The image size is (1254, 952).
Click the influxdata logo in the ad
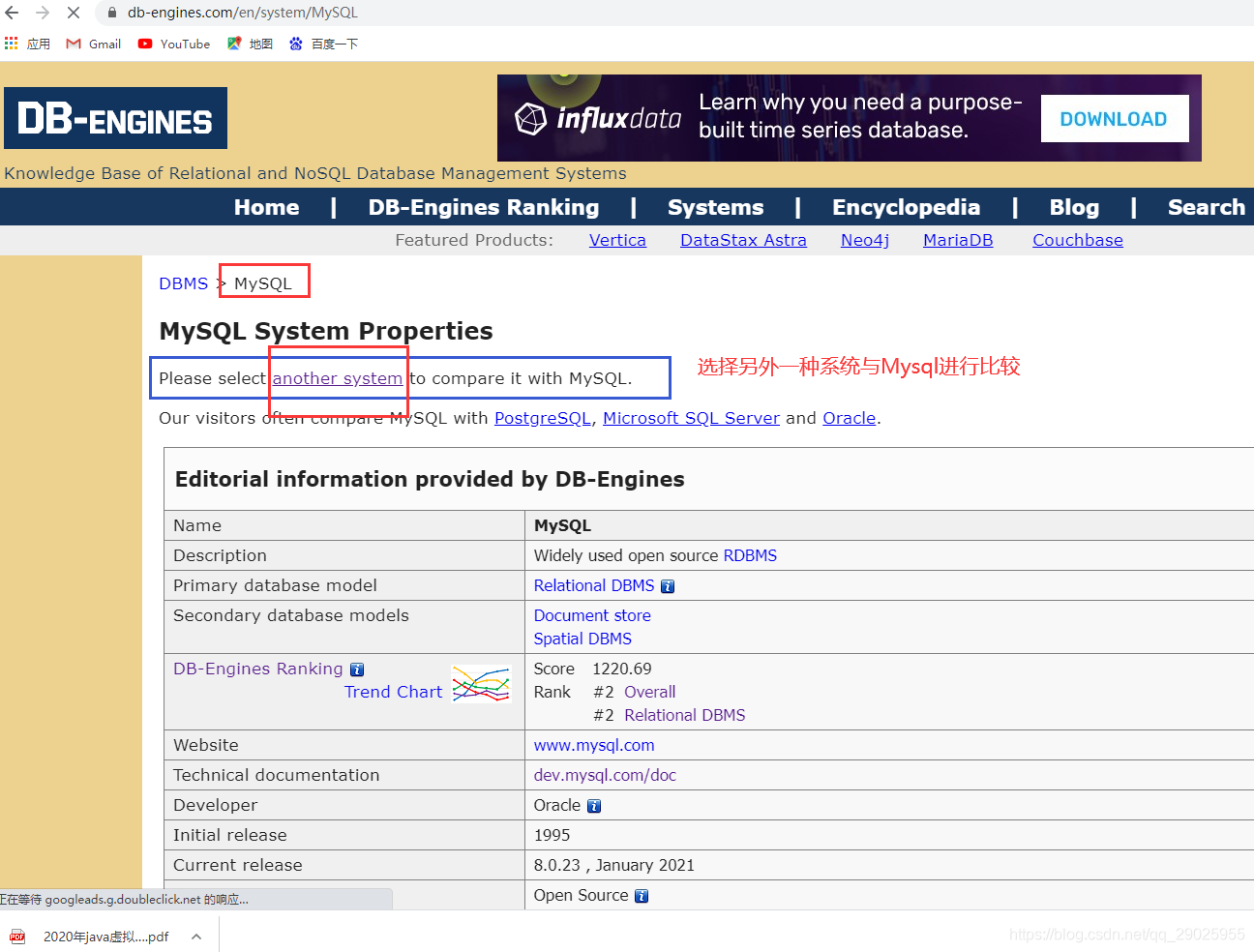598,119
